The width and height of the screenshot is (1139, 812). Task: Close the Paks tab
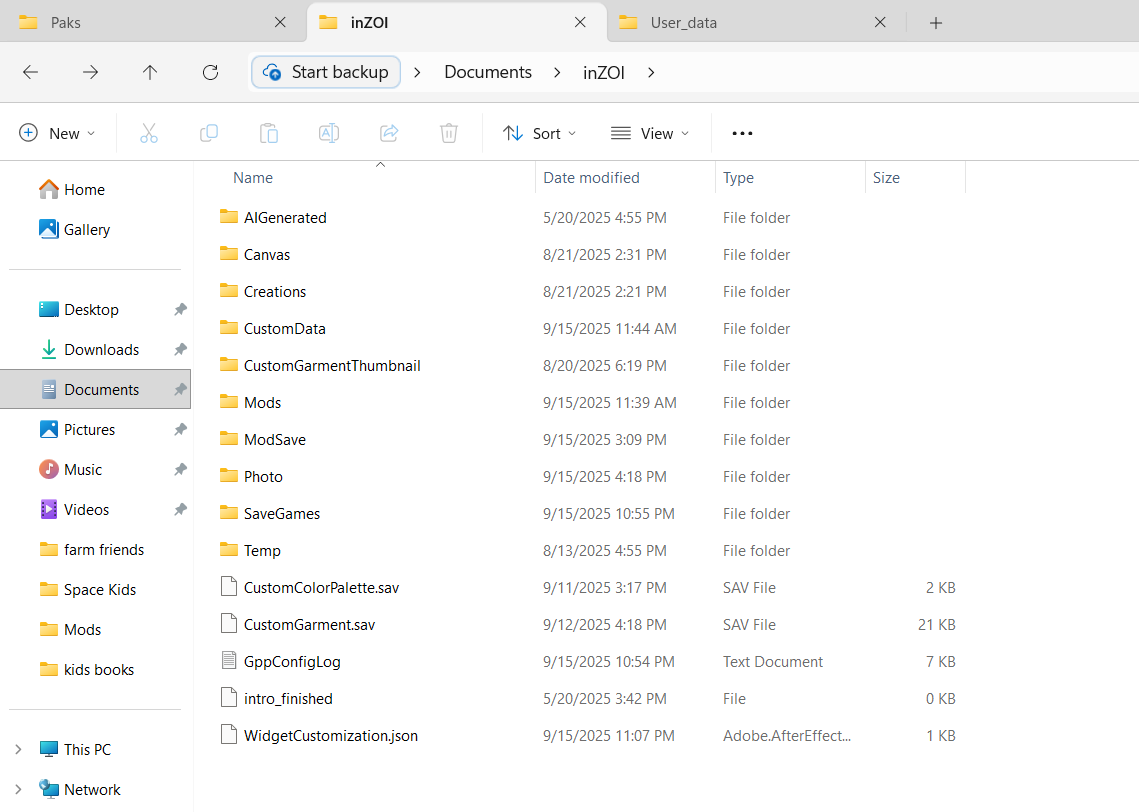(x=280, y=23)
